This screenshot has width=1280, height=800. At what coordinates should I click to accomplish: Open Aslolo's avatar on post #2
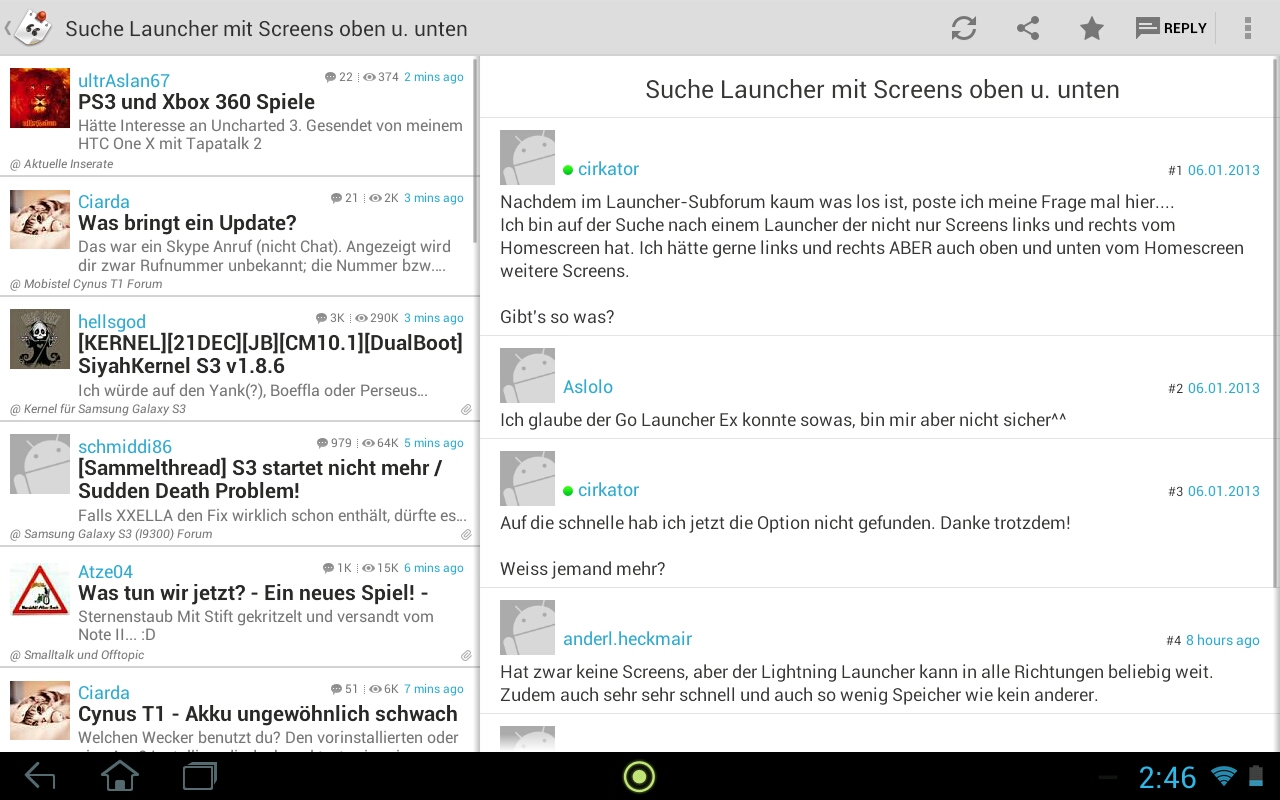[x=527, y=375]
